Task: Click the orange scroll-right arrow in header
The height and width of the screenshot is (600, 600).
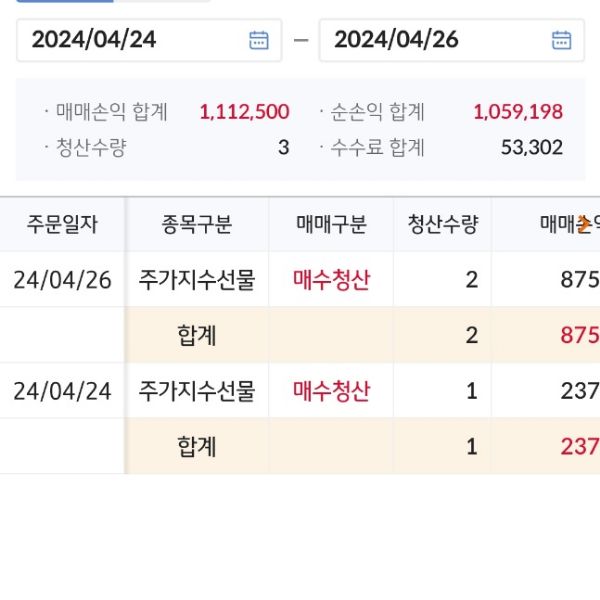Action: 585,225
